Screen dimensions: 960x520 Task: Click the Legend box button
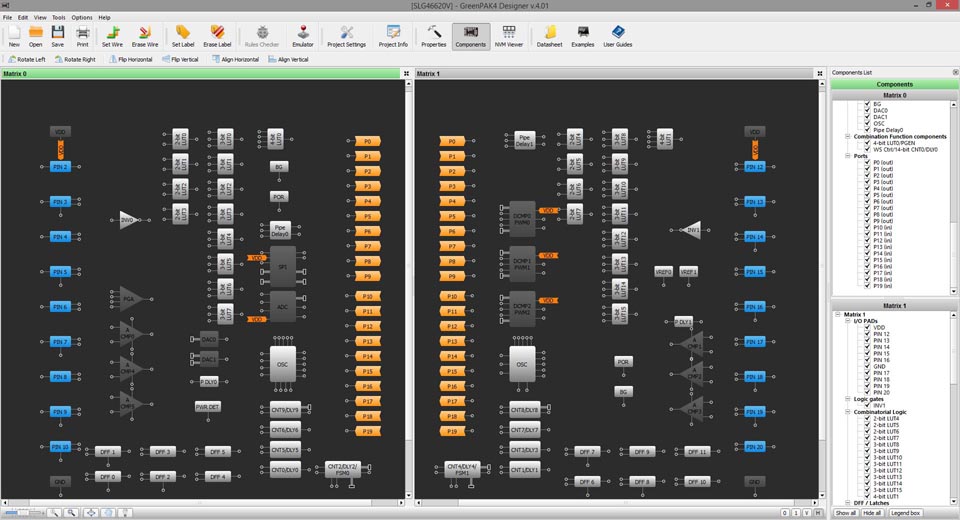pos(906,513)
